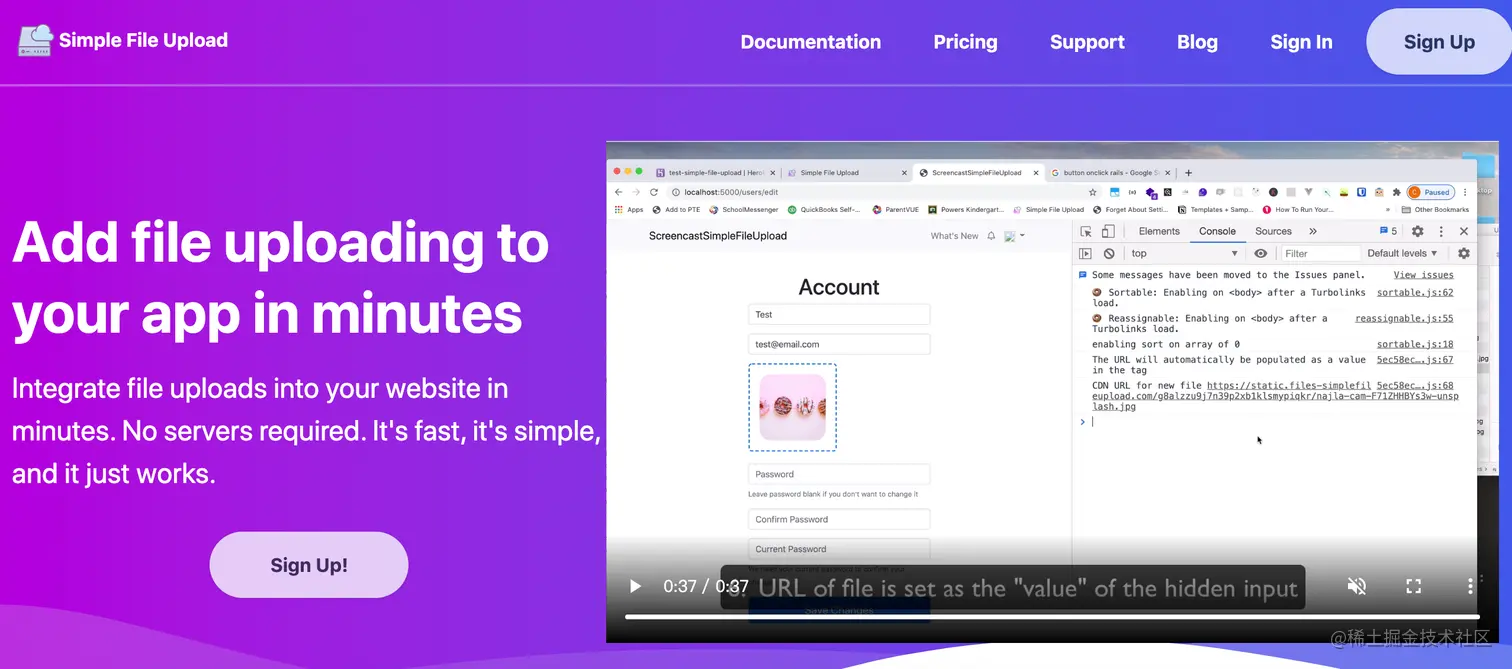Click the uploaded donut image thumbnail in video
The height and width of the screenshot is (669, 1512).
(x=792, y=407)
